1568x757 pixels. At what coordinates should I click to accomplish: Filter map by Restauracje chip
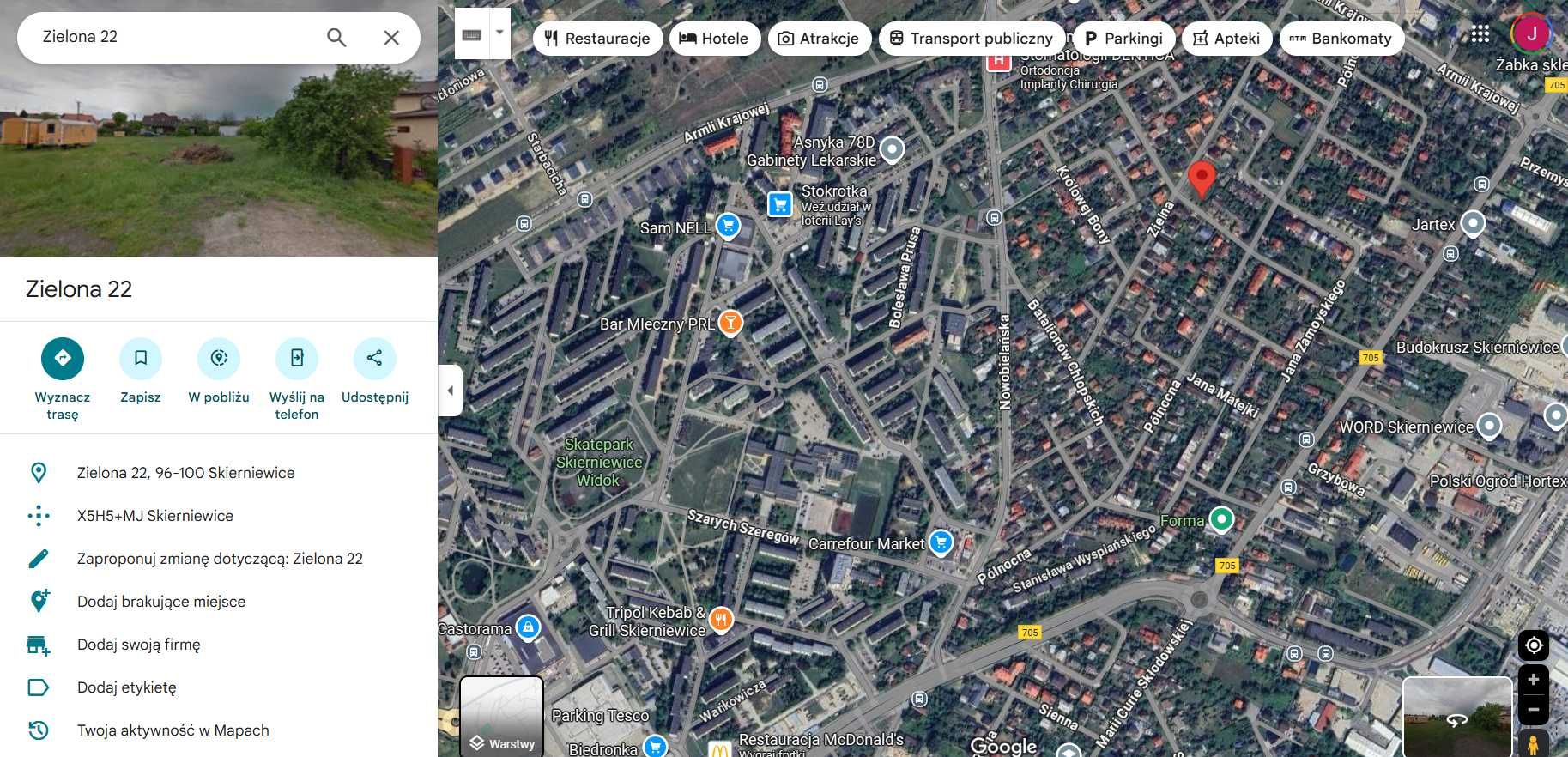(x=597, y=39)
